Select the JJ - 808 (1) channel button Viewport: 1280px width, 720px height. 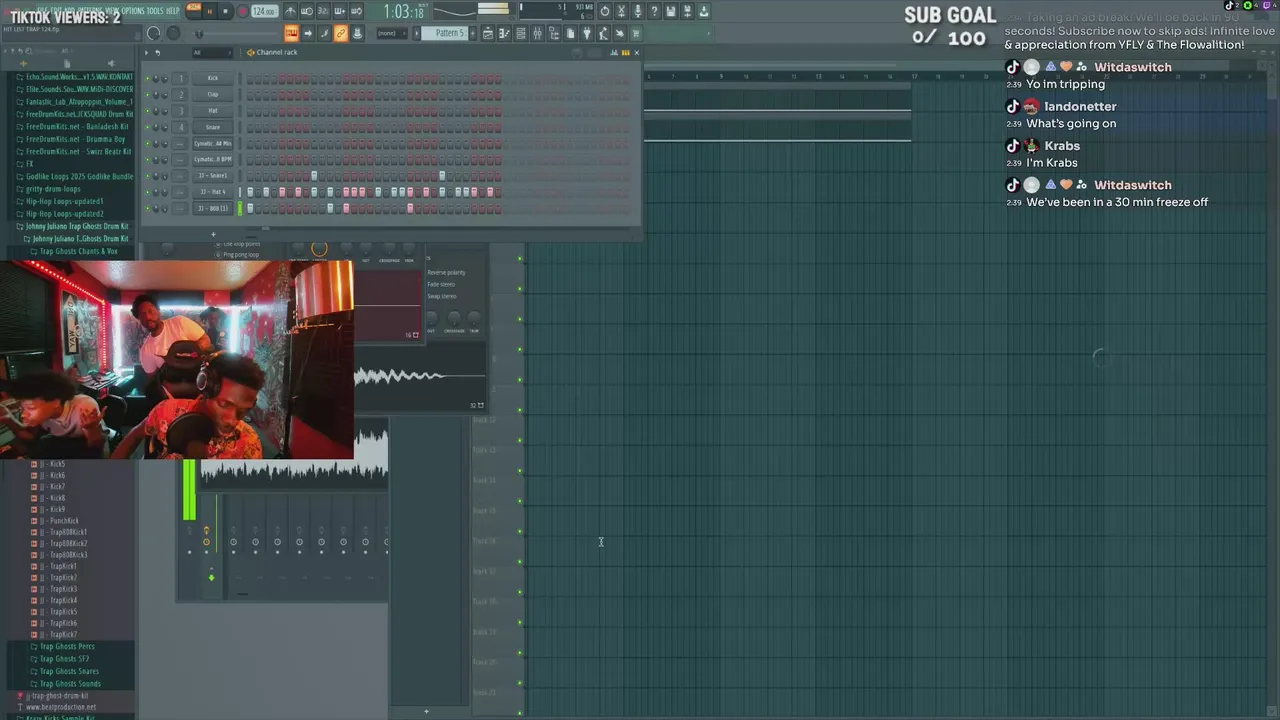pyautogui.click(x=212, y=208)
